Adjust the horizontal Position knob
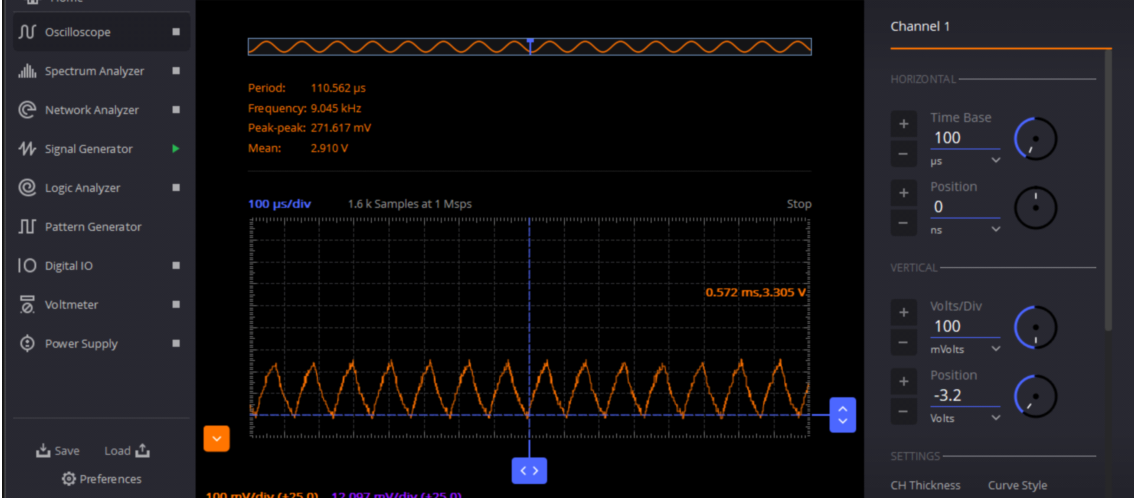 coord(1036,208)
